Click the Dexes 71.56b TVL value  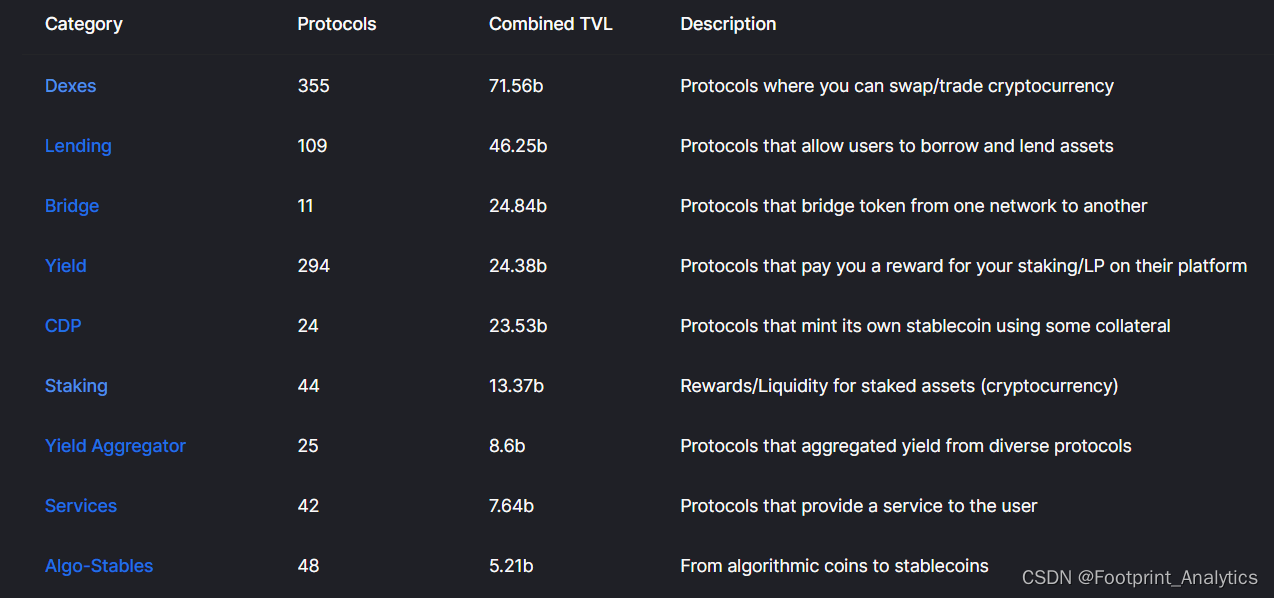pos(516,86)
